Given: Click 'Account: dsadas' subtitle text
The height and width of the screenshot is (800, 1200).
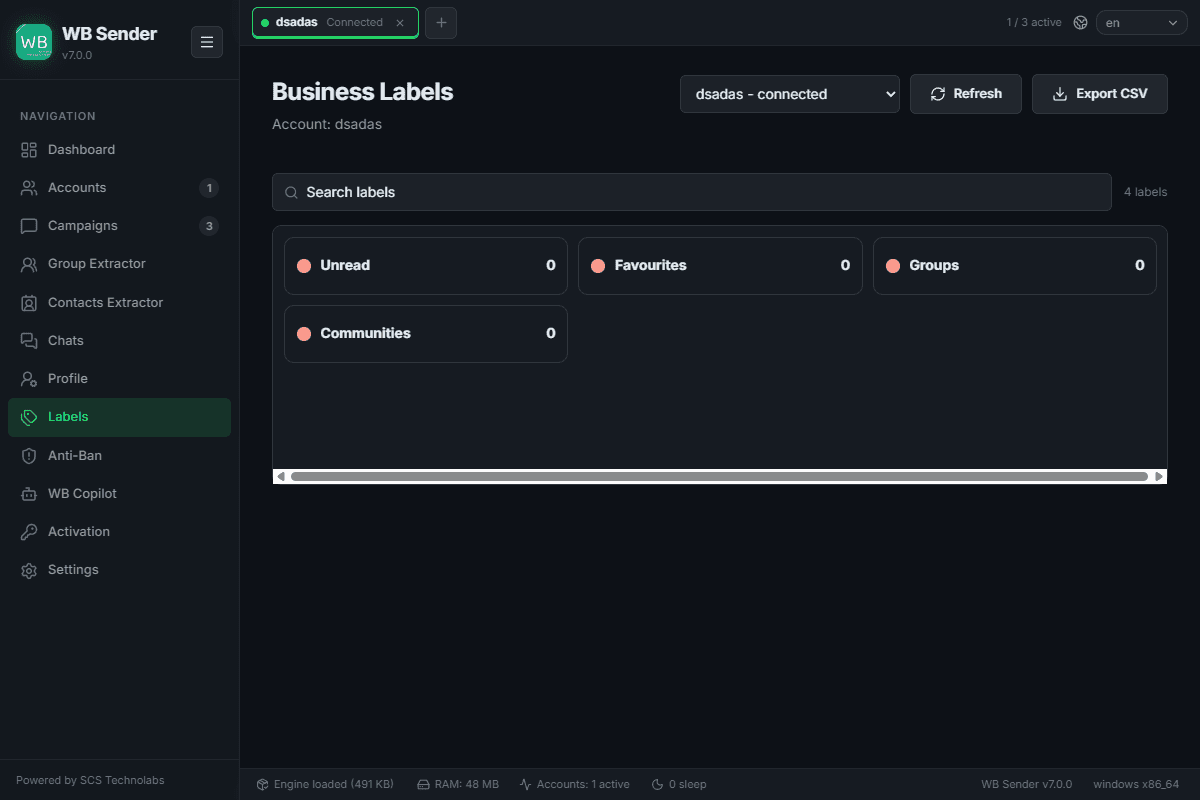Looking at the screenshot, I should (x=327, y=125).
